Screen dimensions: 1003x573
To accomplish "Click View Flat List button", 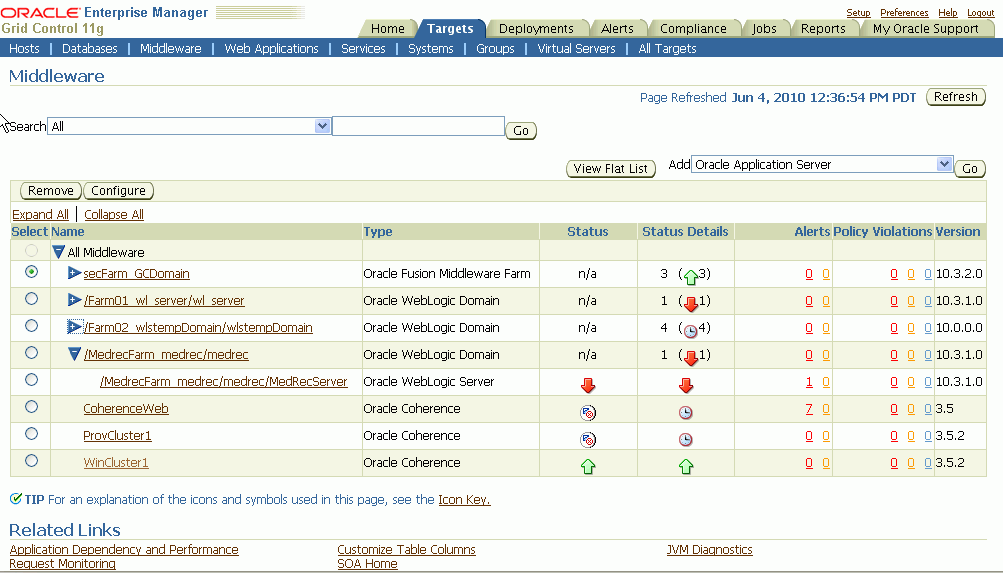I will click(611, 168).
